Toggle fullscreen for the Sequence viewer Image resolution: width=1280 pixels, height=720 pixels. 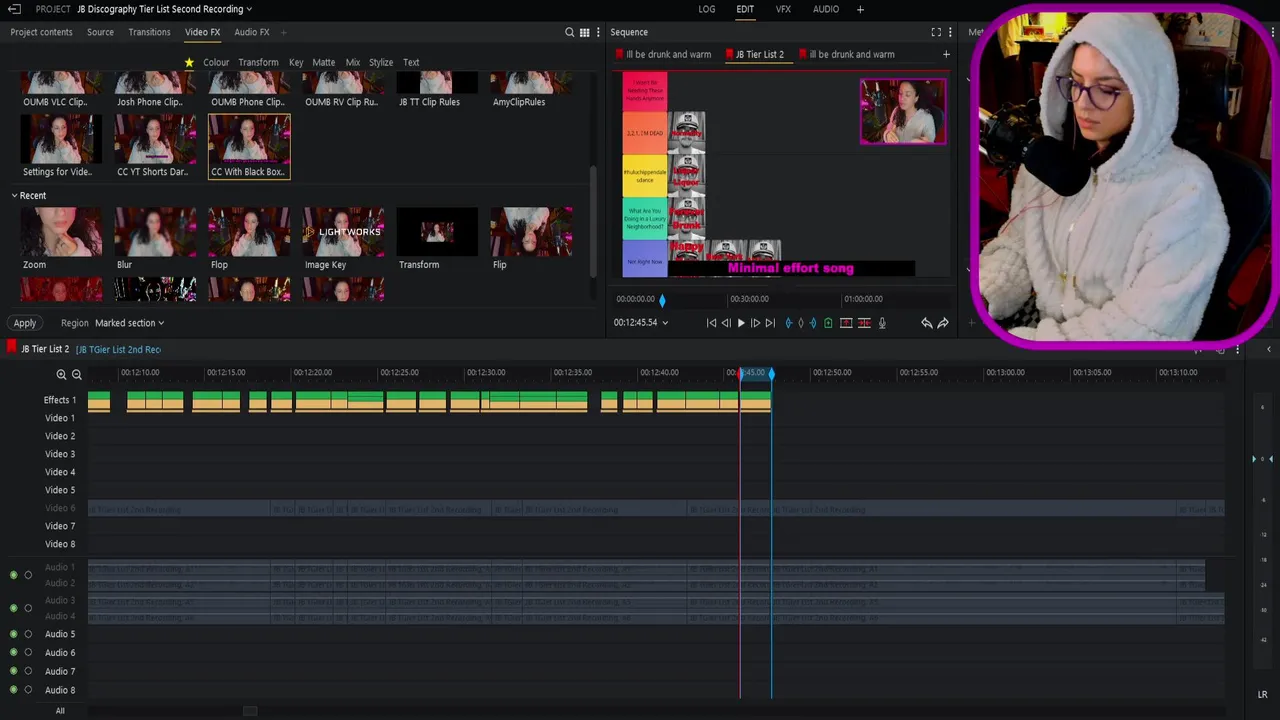(936, 32)
